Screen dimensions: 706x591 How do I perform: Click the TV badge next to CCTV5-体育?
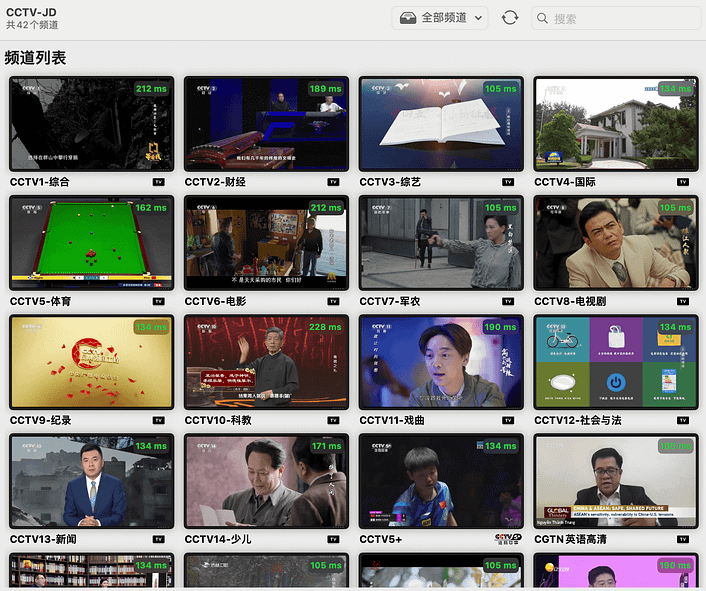pyautogui.click(x=158, y=301)
